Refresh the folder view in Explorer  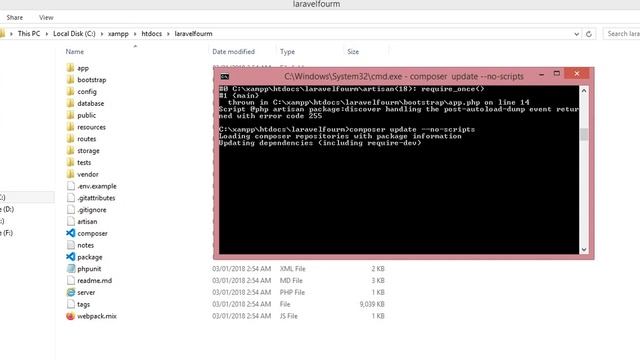click(589, 34)
